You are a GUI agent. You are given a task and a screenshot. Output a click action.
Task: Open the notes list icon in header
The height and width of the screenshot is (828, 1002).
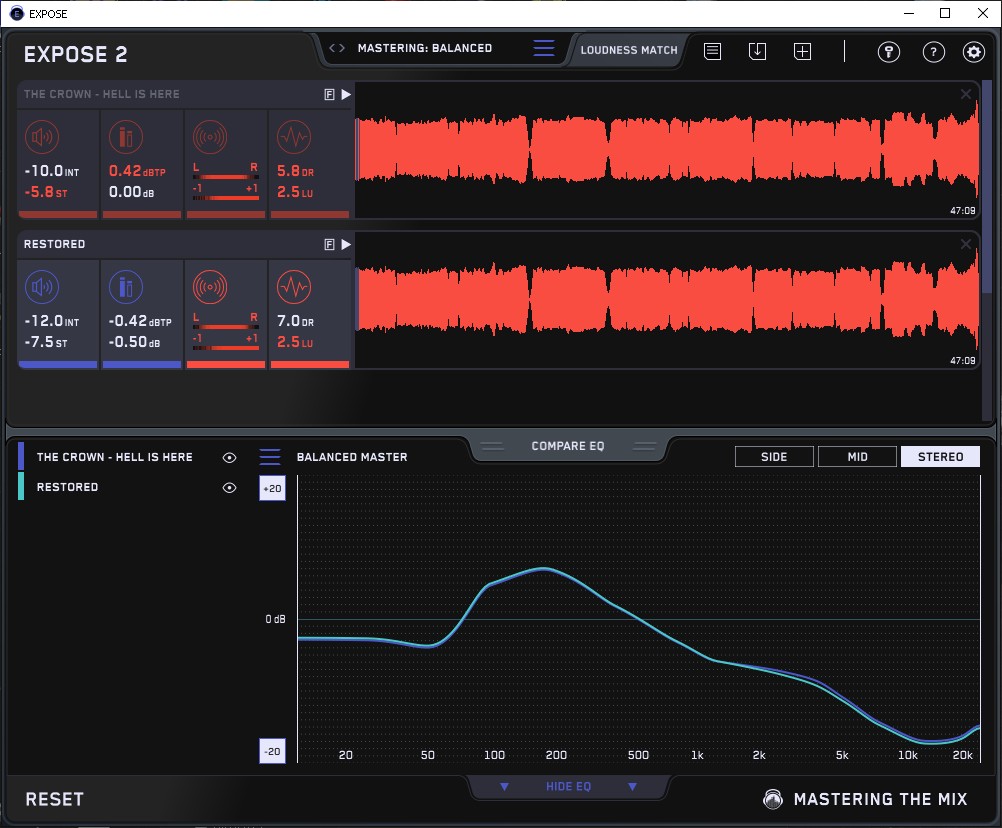(x=713, y=51)
